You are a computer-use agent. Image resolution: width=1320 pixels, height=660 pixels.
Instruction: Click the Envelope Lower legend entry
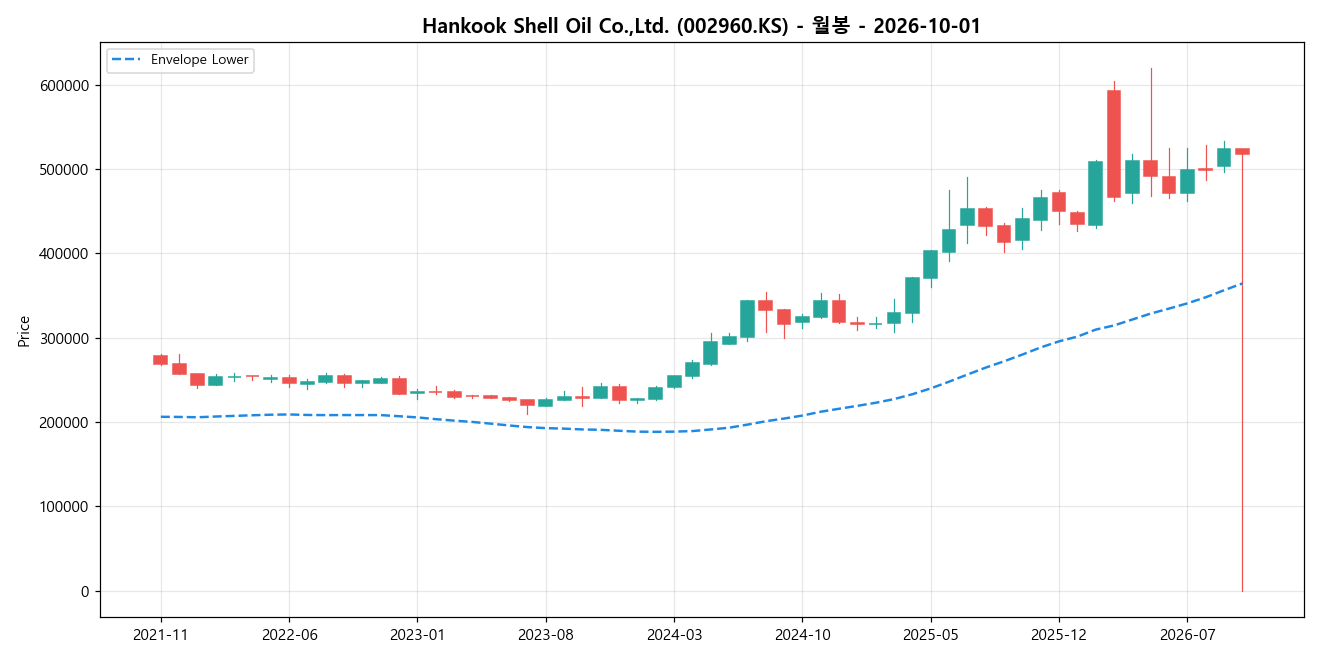point(180,60)
